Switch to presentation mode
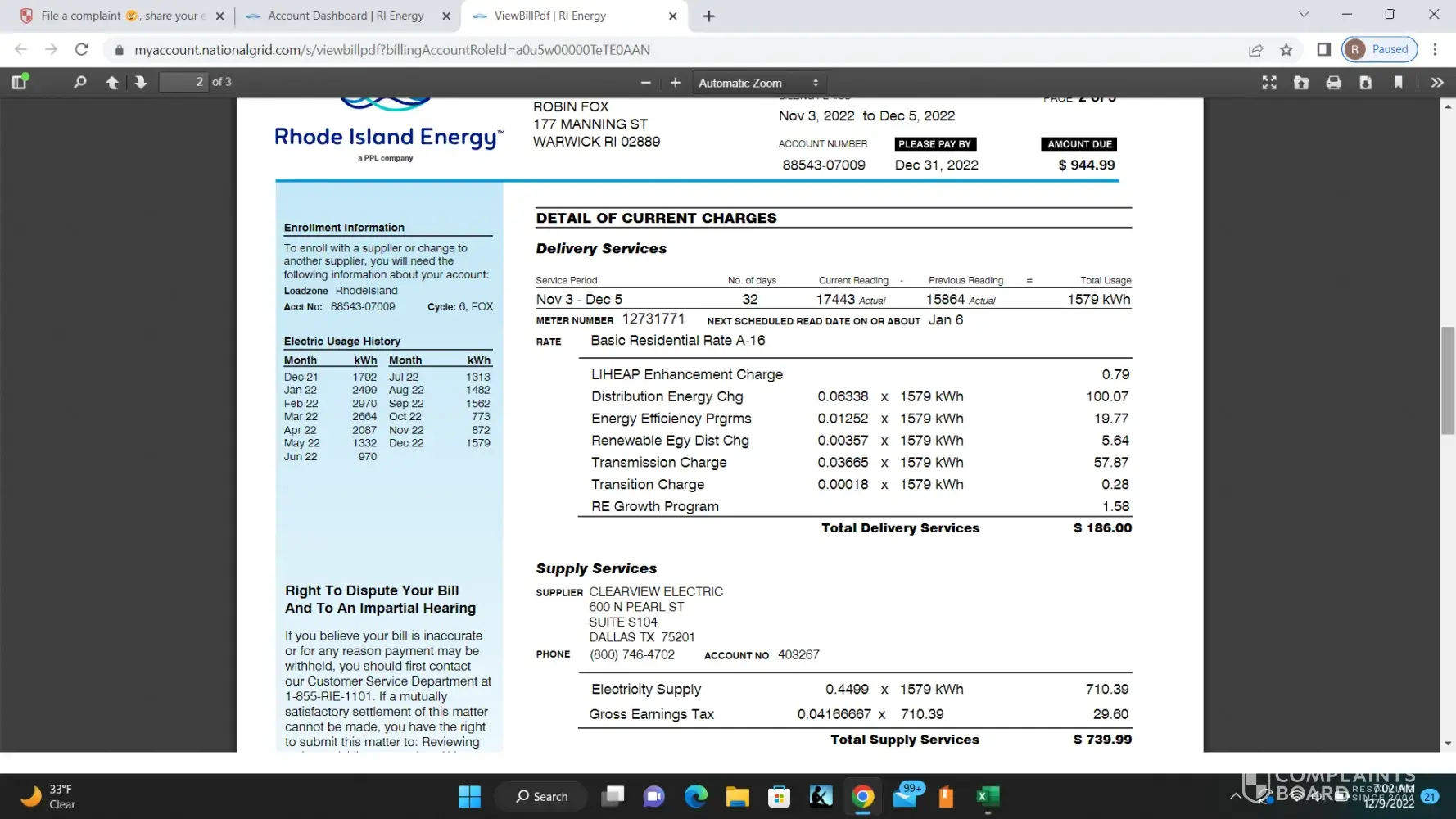The height and width of the screenshot is (819, 1456). [x=1268, y=83]
